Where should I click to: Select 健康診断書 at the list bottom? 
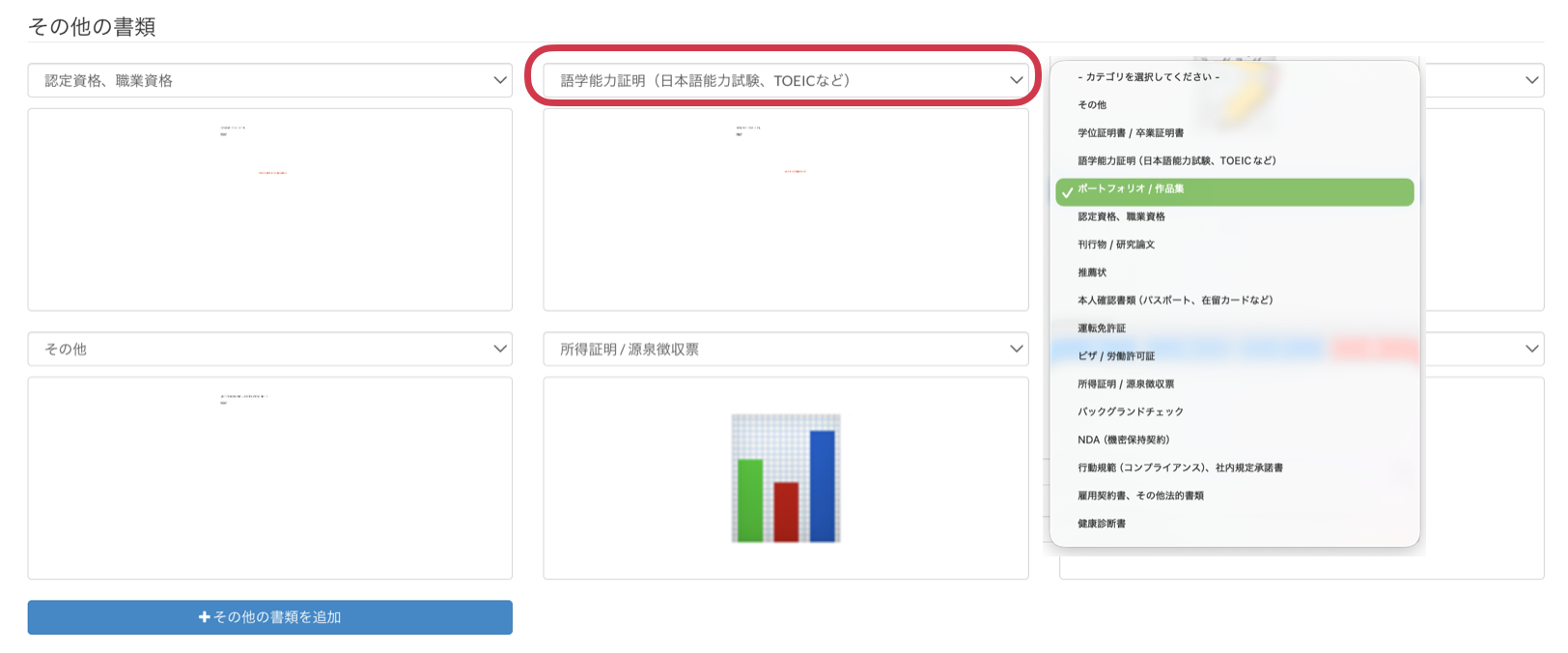click(x=1102, y=524)
